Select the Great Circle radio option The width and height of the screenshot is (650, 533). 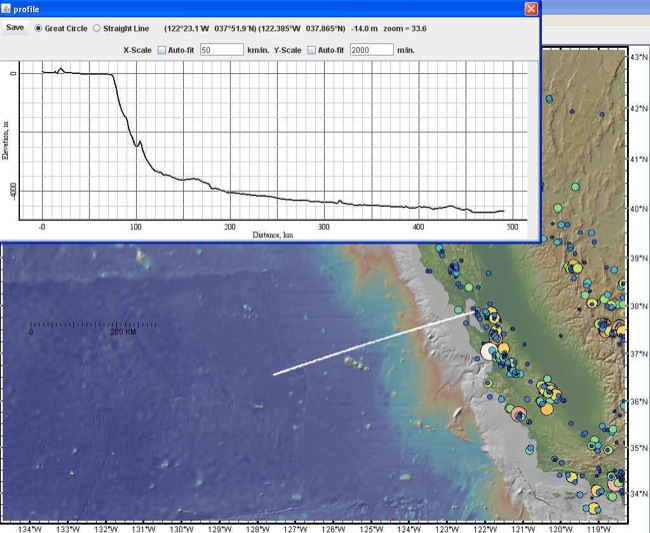click(39, 29)
